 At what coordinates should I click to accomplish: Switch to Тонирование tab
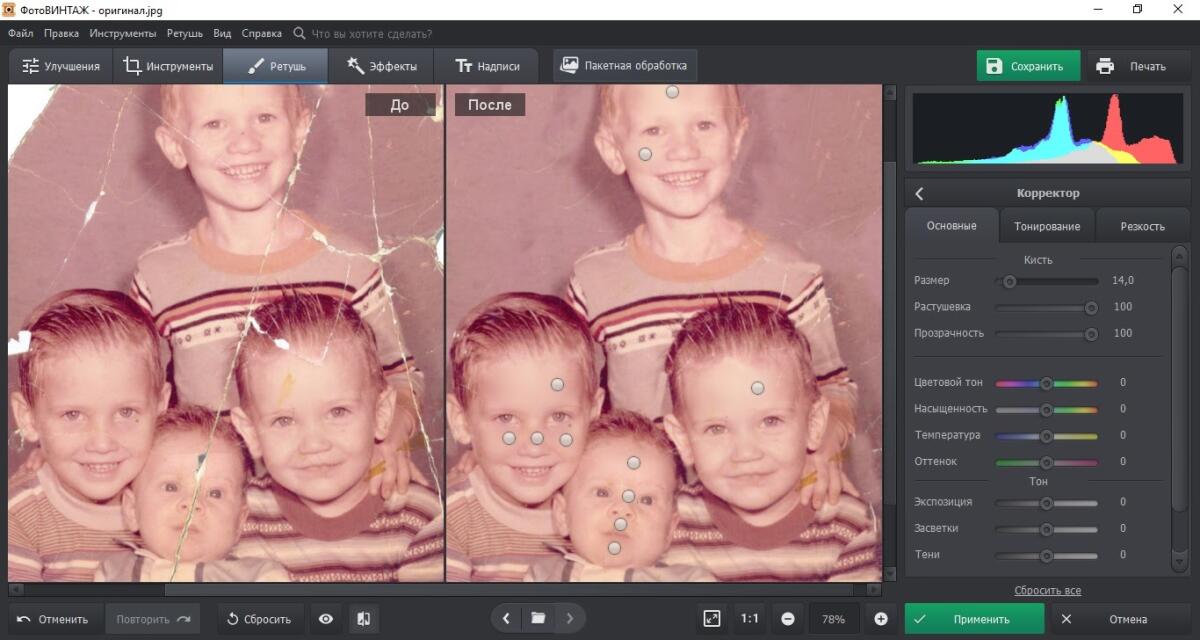tap(1047, 226)
